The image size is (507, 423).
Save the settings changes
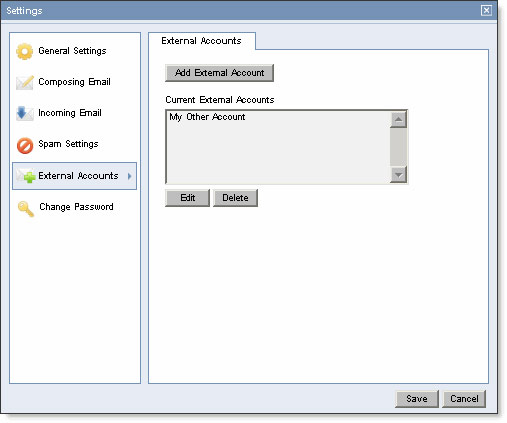(417, 399)
